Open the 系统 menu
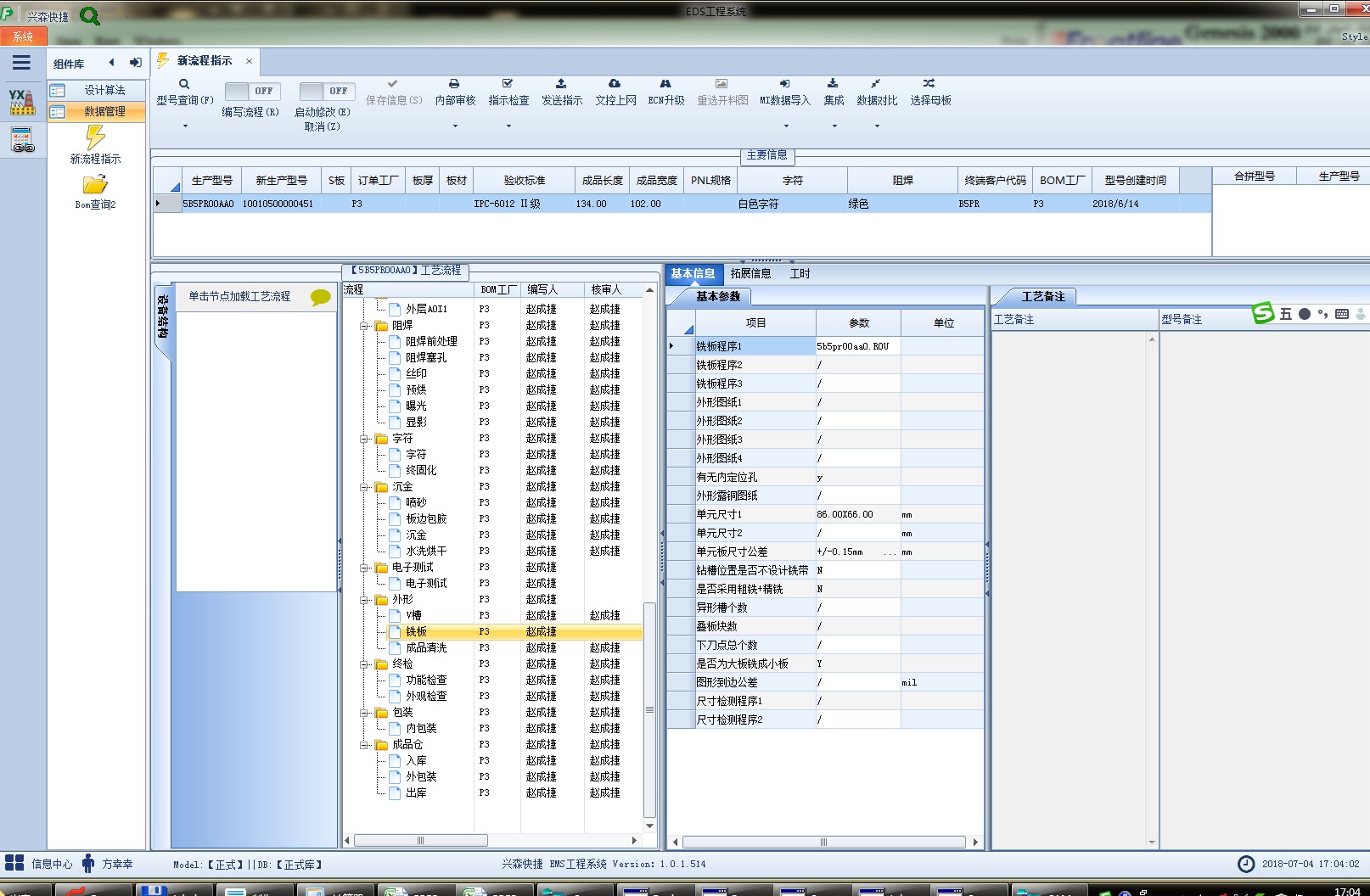This screenshot has width=1370, height=896. coord(23,36)
